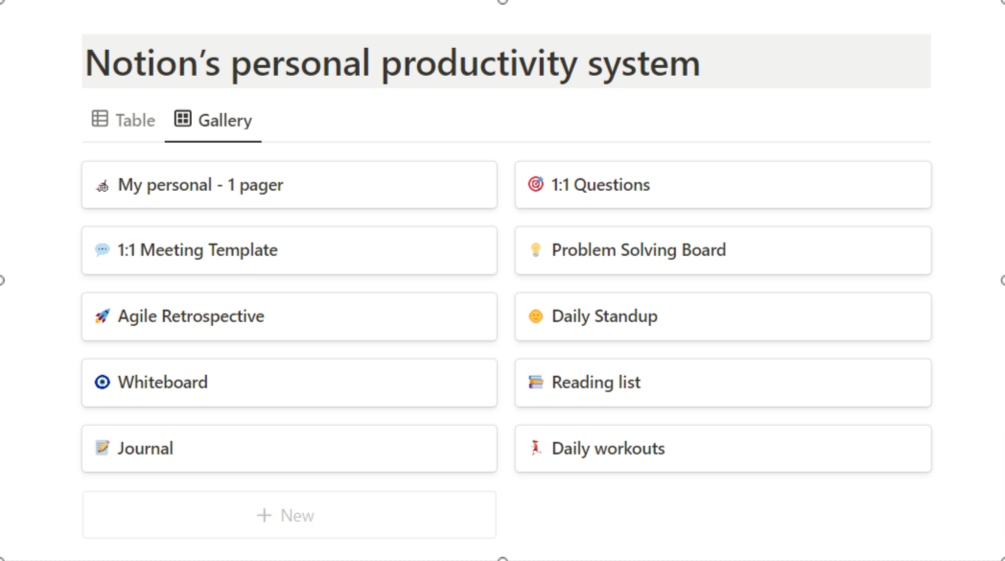Open the Problem Solving Board card
Image resolution: width=1005 pixels, height=561 pixels.
click(x=722, y=250)
